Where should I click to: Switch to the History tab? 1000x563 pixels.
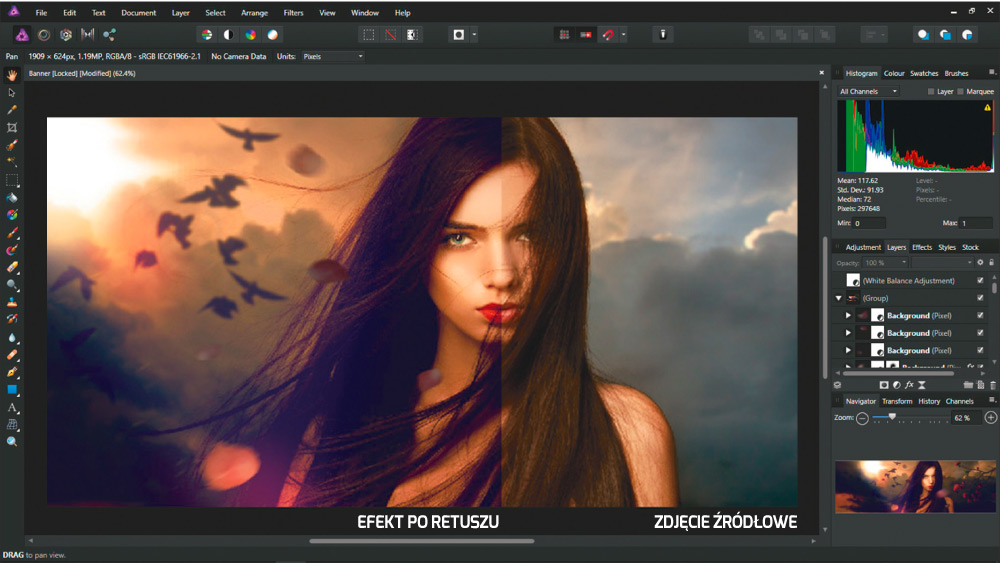[929, 401]
